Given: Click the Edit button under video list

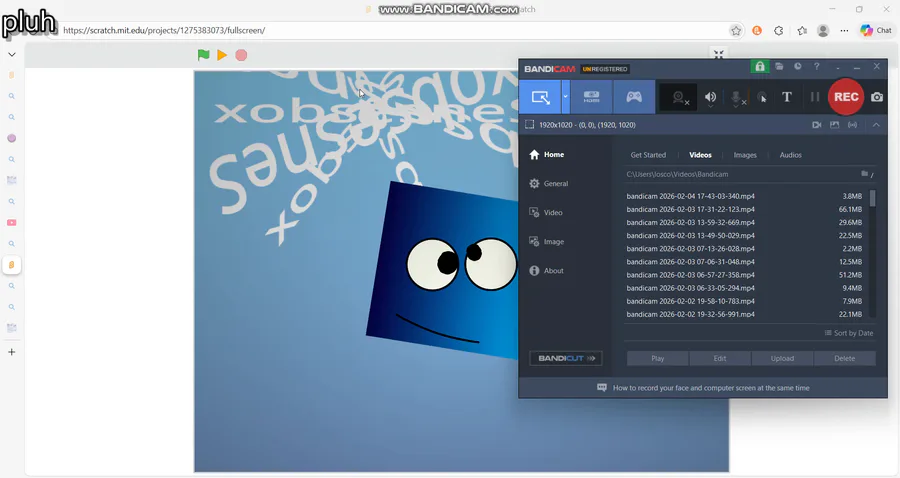Looking at the screenshot, I should click(x=720, y=359).
